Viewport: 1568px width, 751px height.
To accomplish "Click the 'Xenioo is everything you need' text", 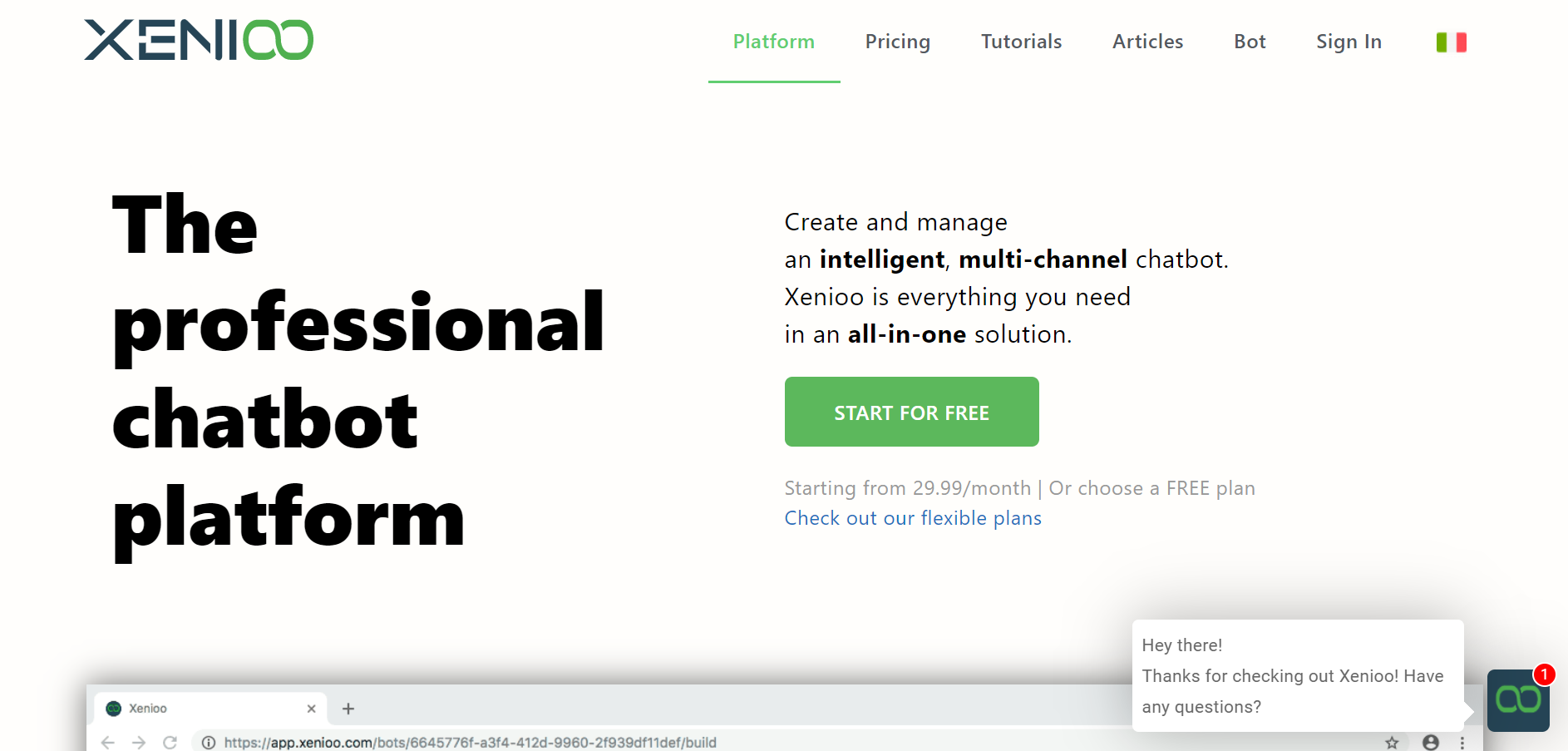I will (x=958, y=297).
